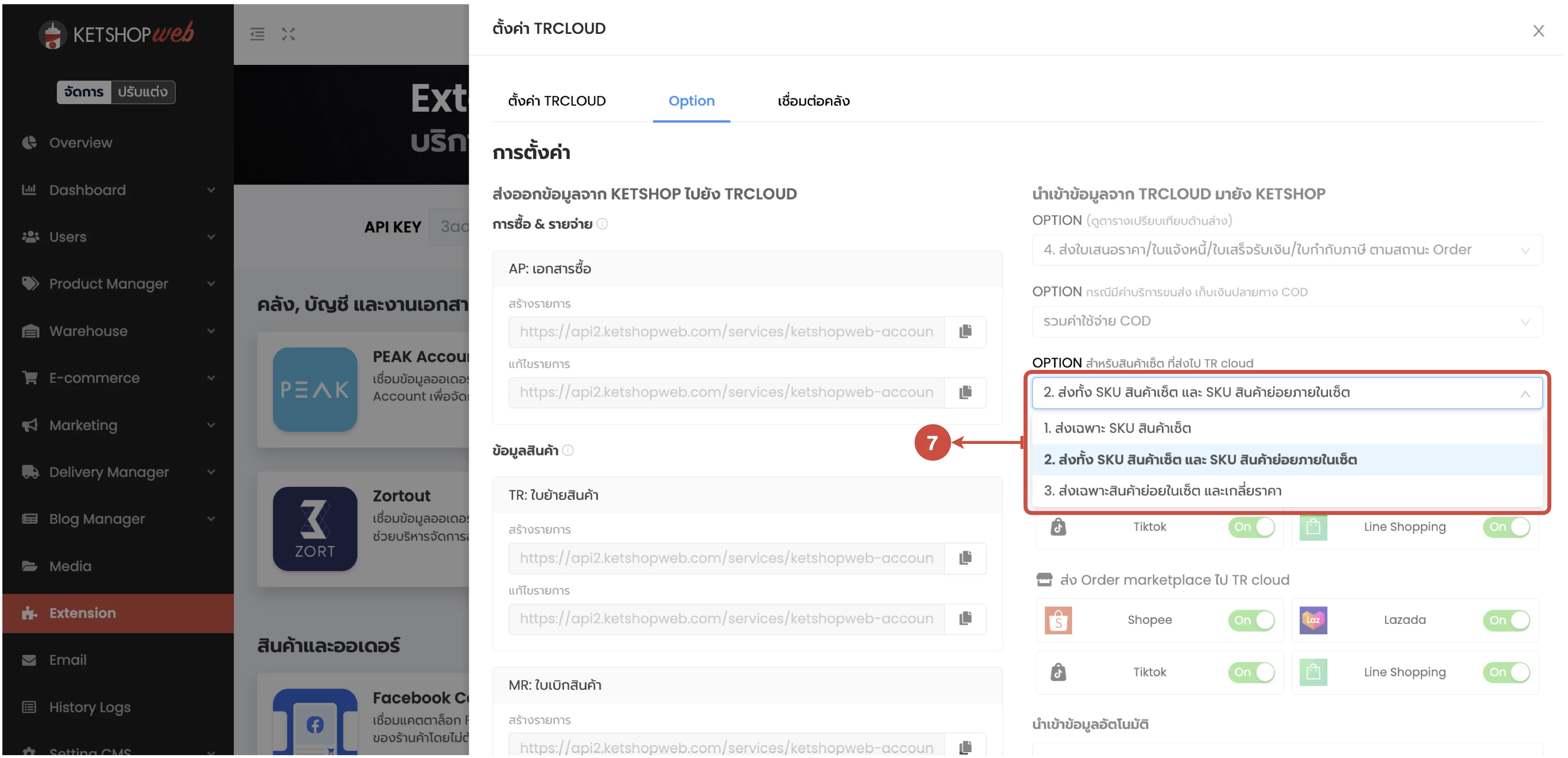Open the Extension section
Image resolution: width=1568 pixels, height=758 pixels.
coord(117,614)
